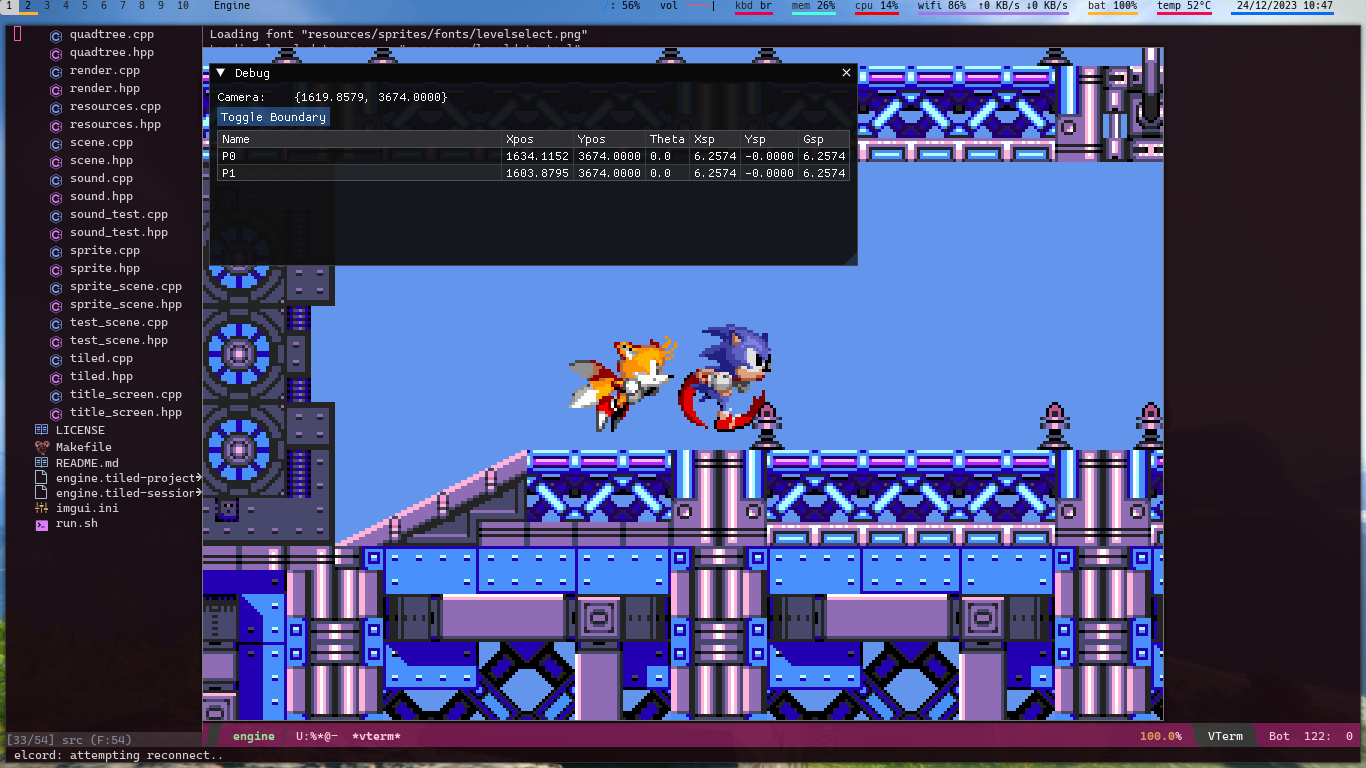
Task: Click the LICENSE file icon
Action: point(41,431)
